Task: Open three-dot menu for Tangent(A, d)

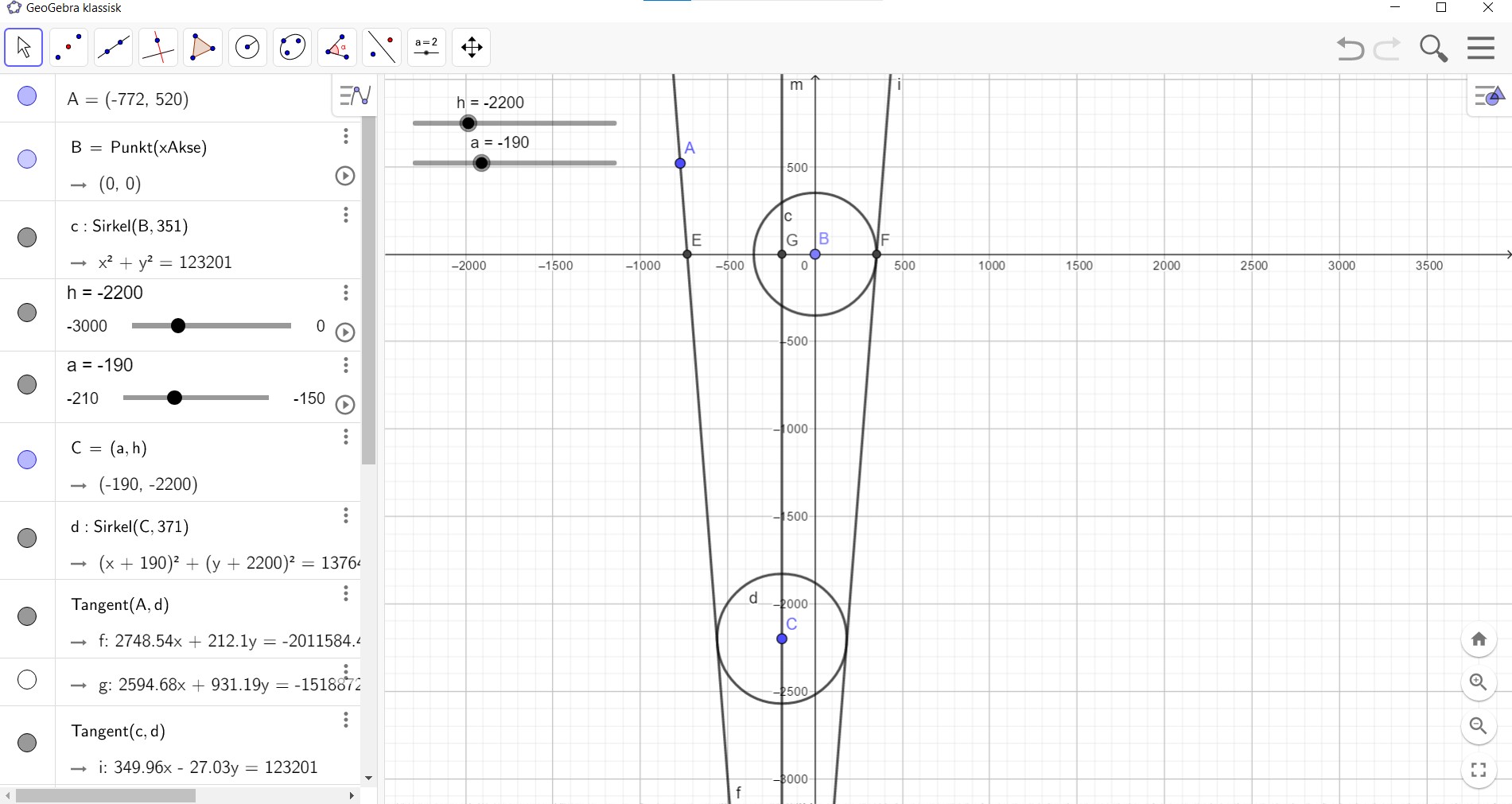Action: click(x=346, y=593)
